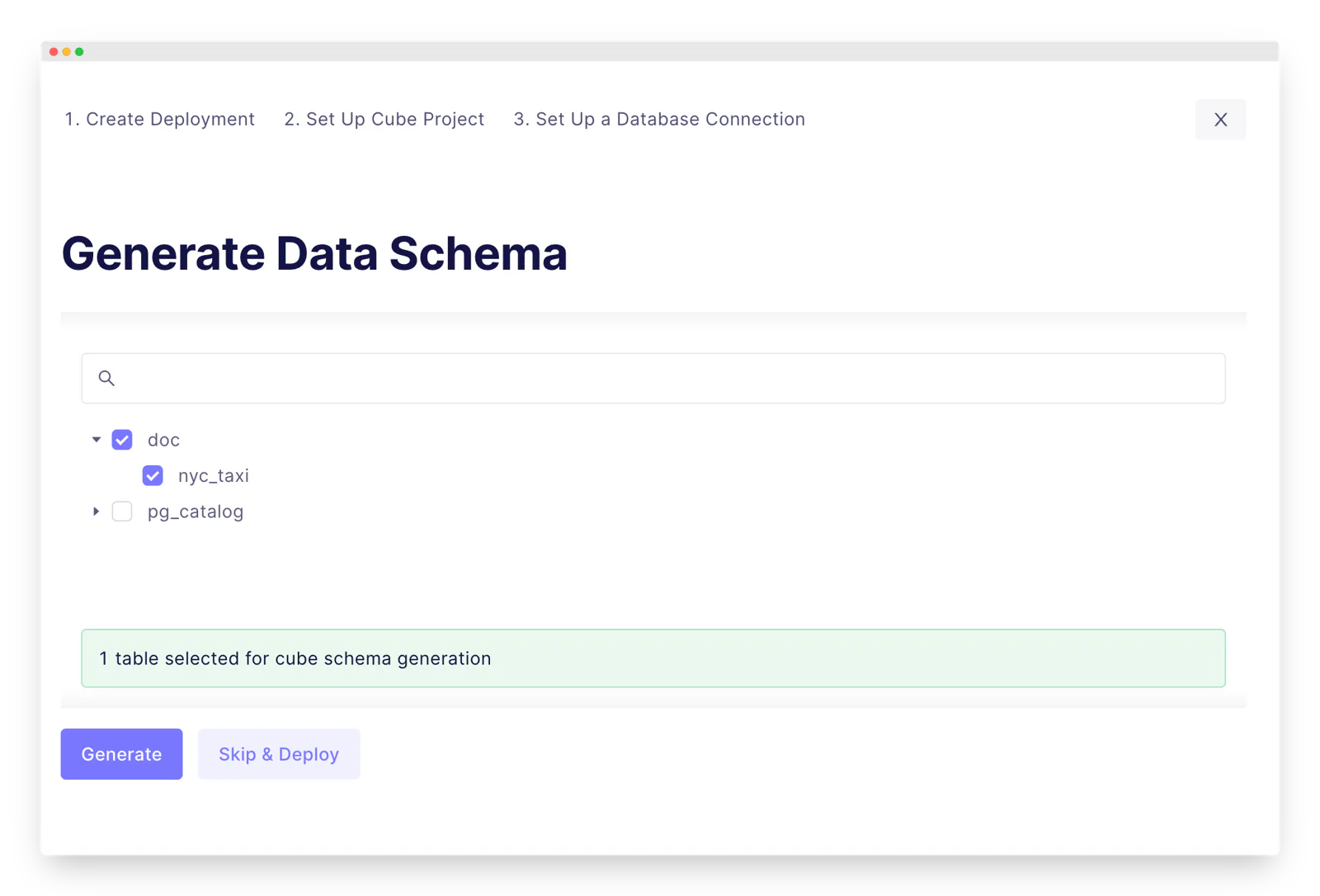Focus the table search input field
1320x896 pixels.
(653, 378)
